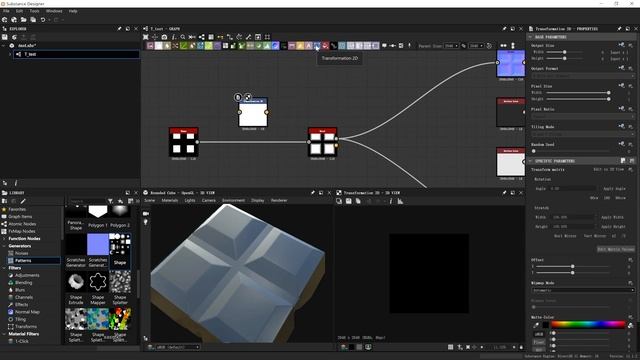Click the Apply Width button
Screen dimensions: 640x360
(x=612, y=217)
